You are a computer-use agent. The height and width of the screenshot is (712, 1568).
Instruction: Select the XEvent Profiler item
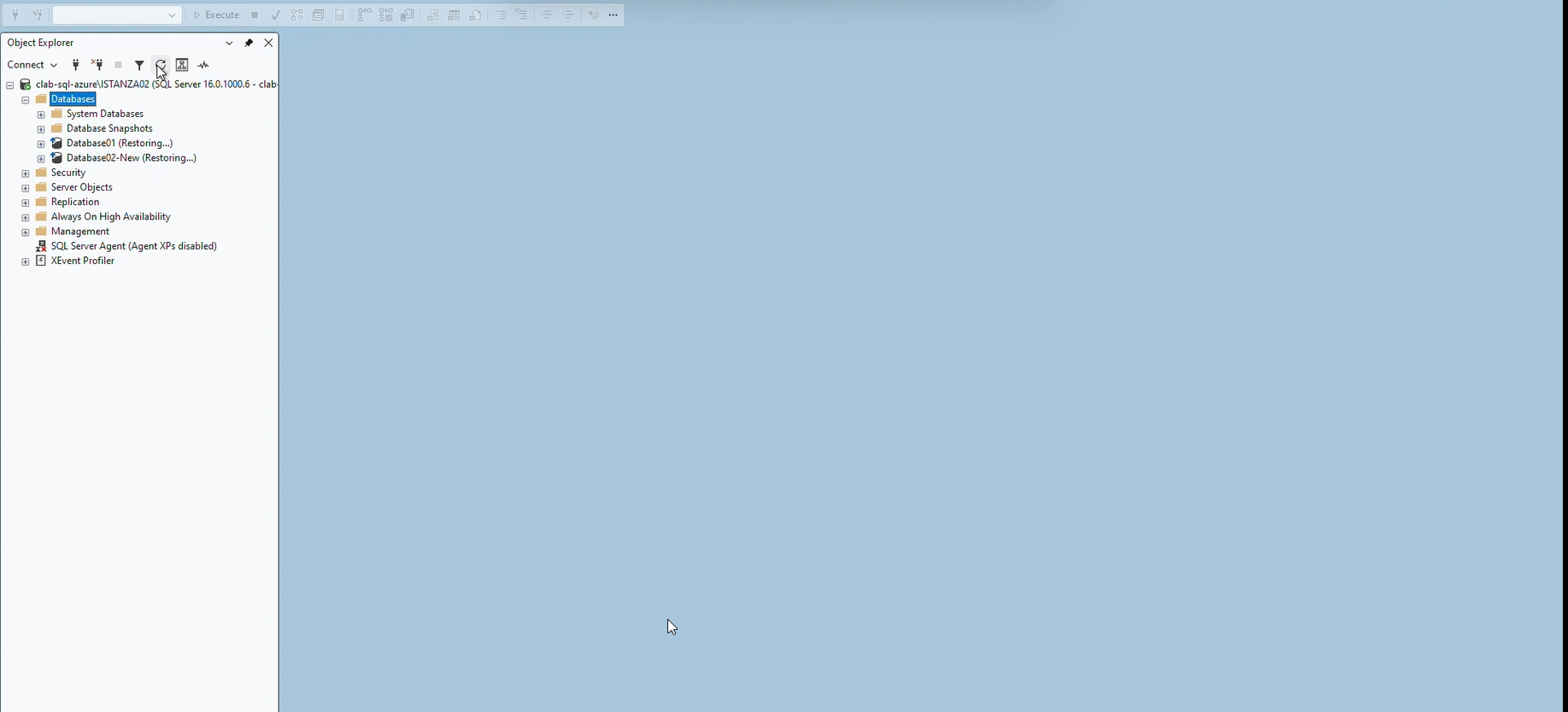coord(82,261)
